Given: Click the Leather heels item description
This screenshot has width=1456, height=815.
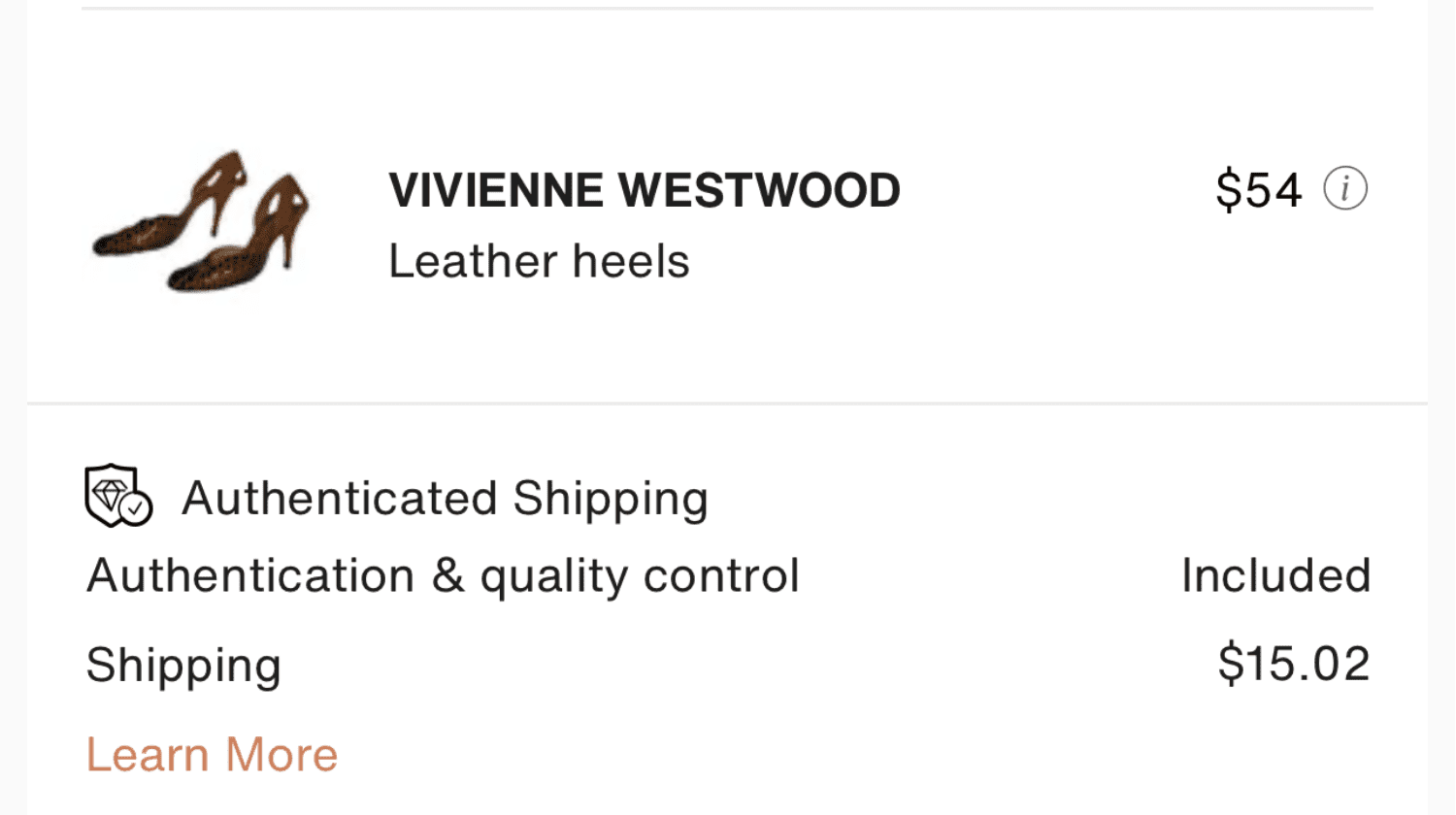Looking at the screenshot, I should click(x=539, y=261).
